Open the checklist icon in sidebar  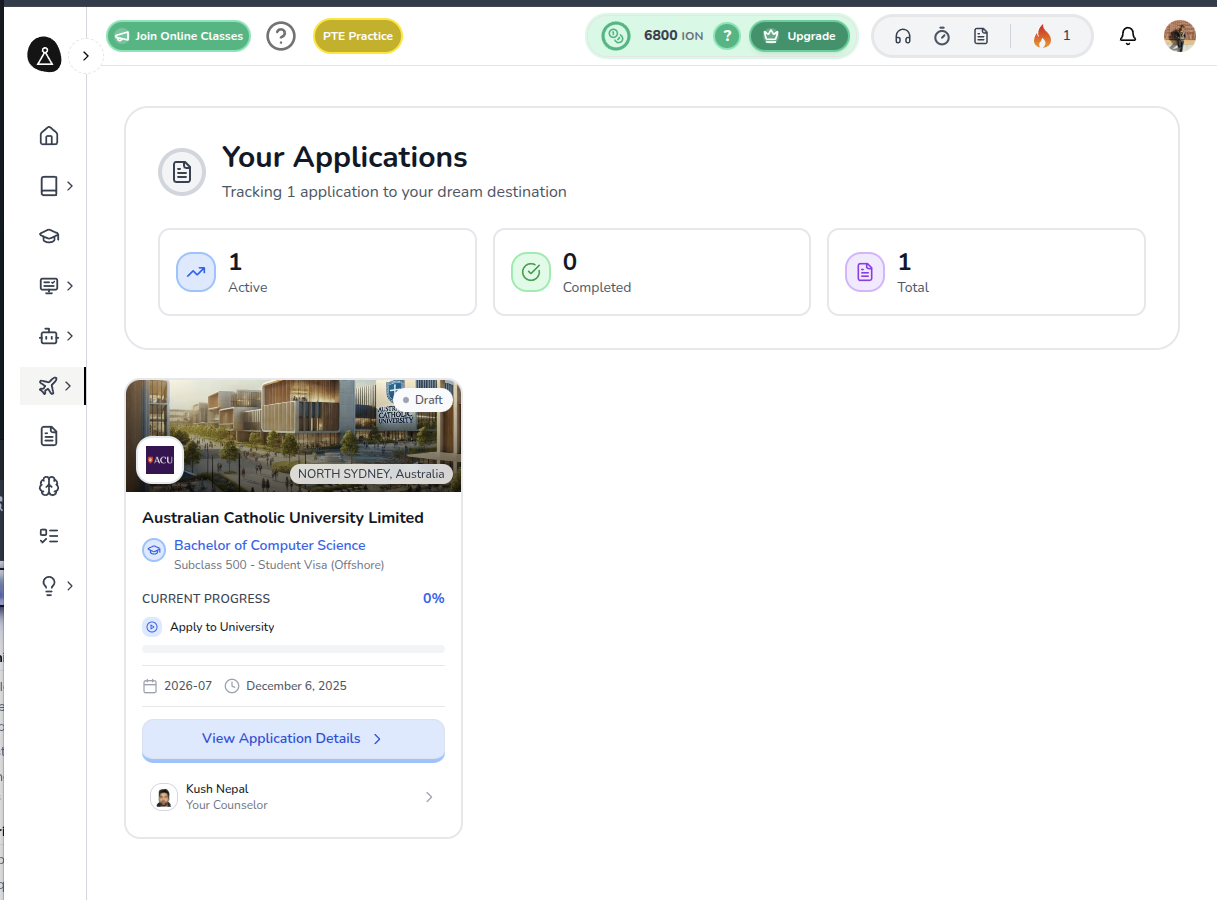[x=48, y=536]
